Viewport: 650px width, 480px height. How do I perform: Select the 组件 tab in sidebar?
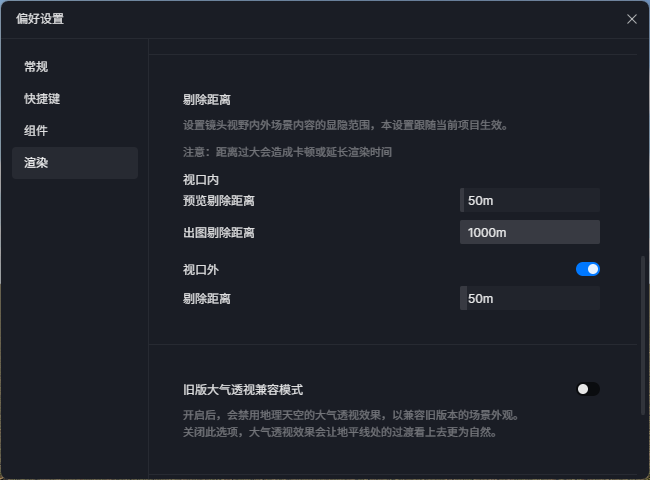click(37, 131)
